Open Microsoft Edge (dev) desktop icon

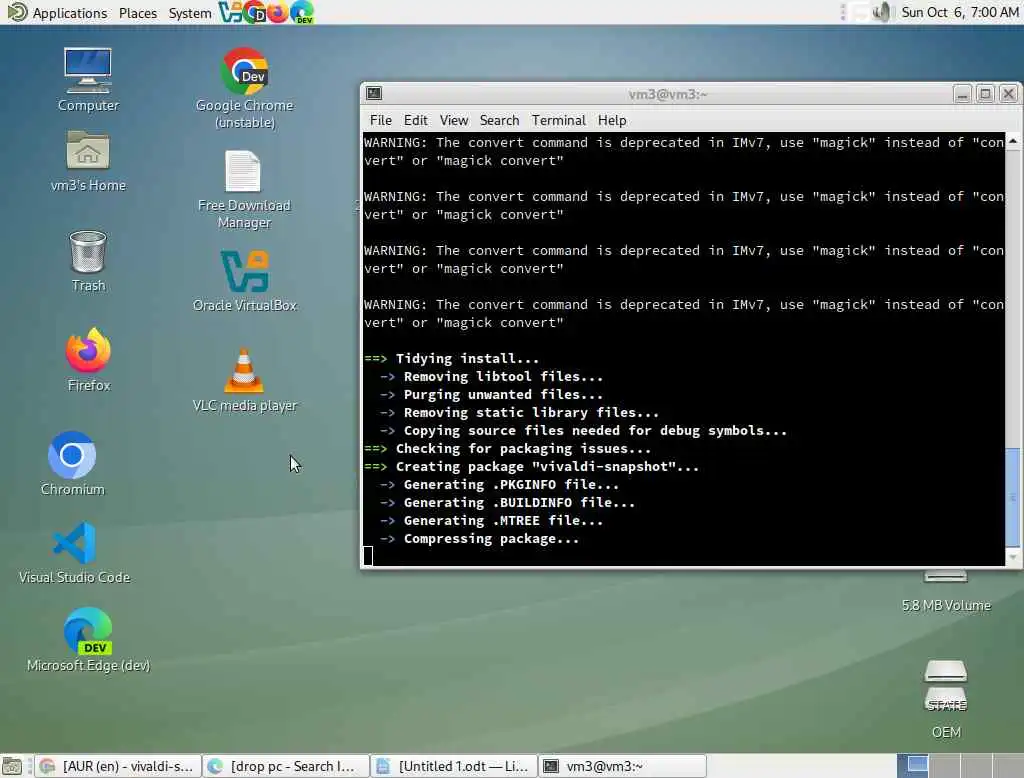88,640
